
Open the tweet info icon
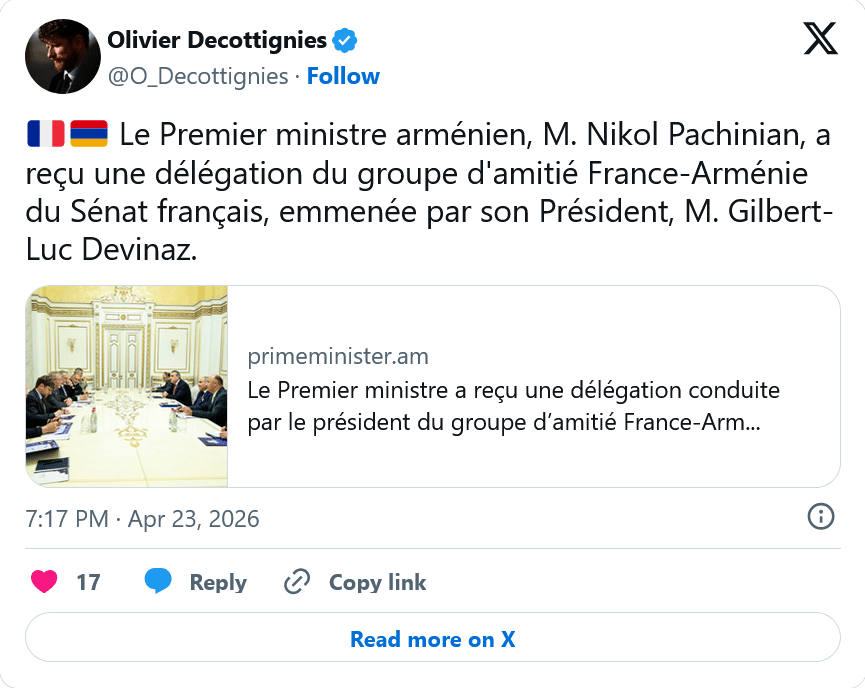pyautogui.click(x=820, y=517)
